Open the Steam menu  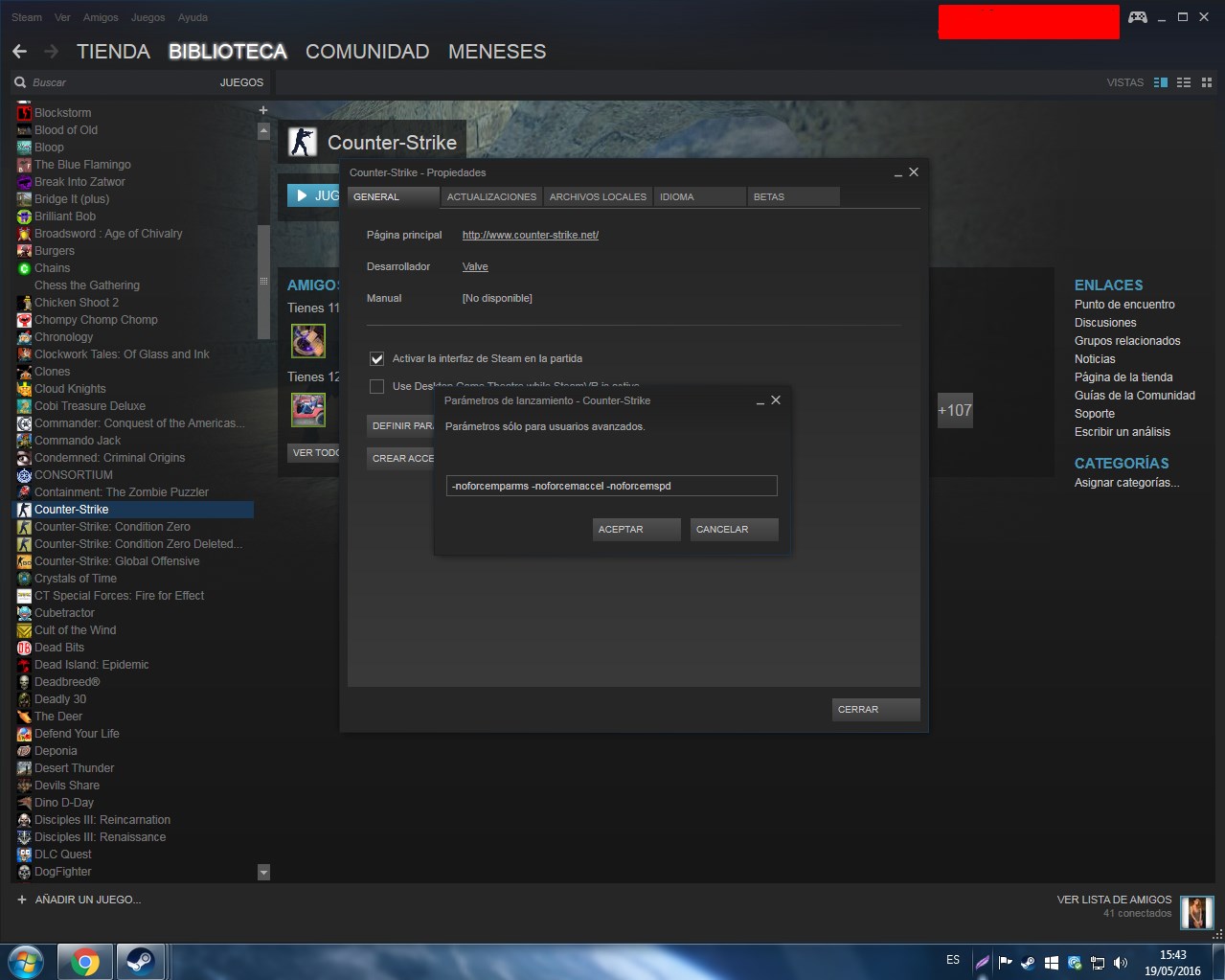point(27,17)
